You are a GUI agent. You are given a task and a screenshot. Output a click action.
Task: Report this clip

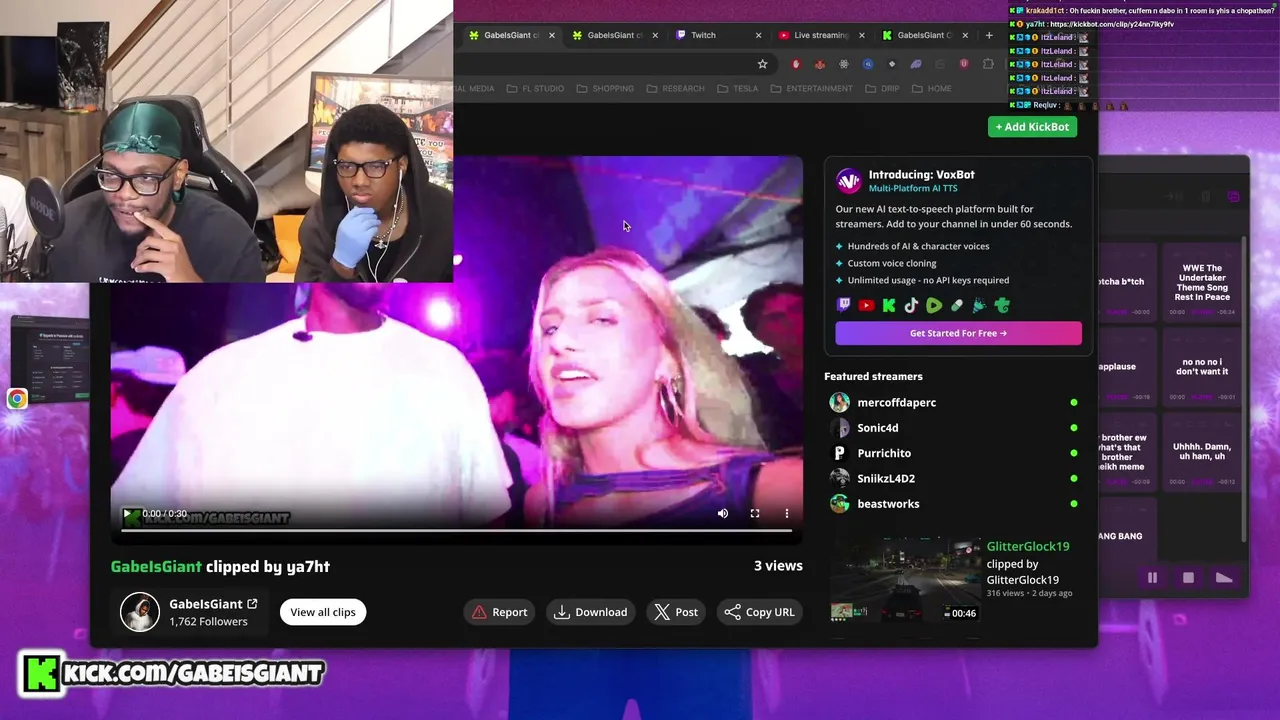pos(500,612)
